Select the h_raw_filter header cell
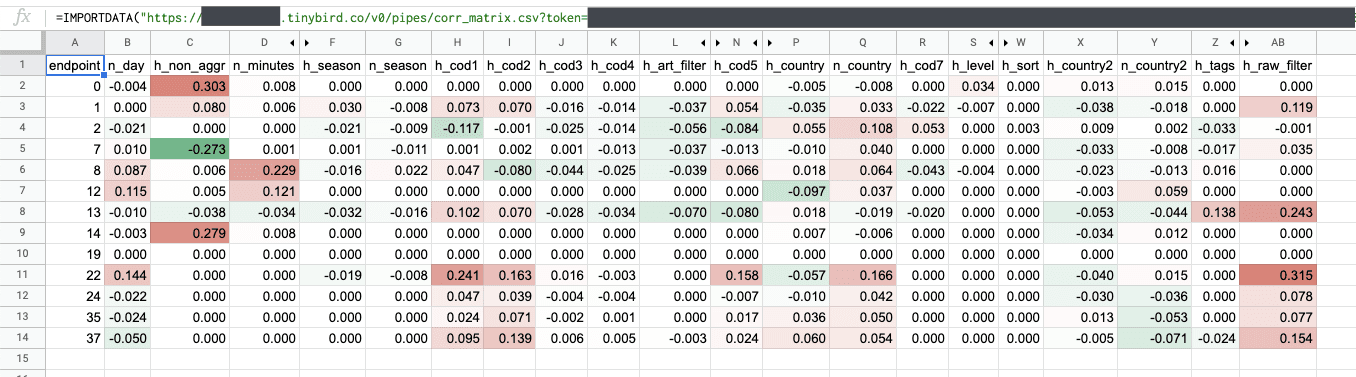The height and width of the screenshot is (377, 1356). (1277, 65)
